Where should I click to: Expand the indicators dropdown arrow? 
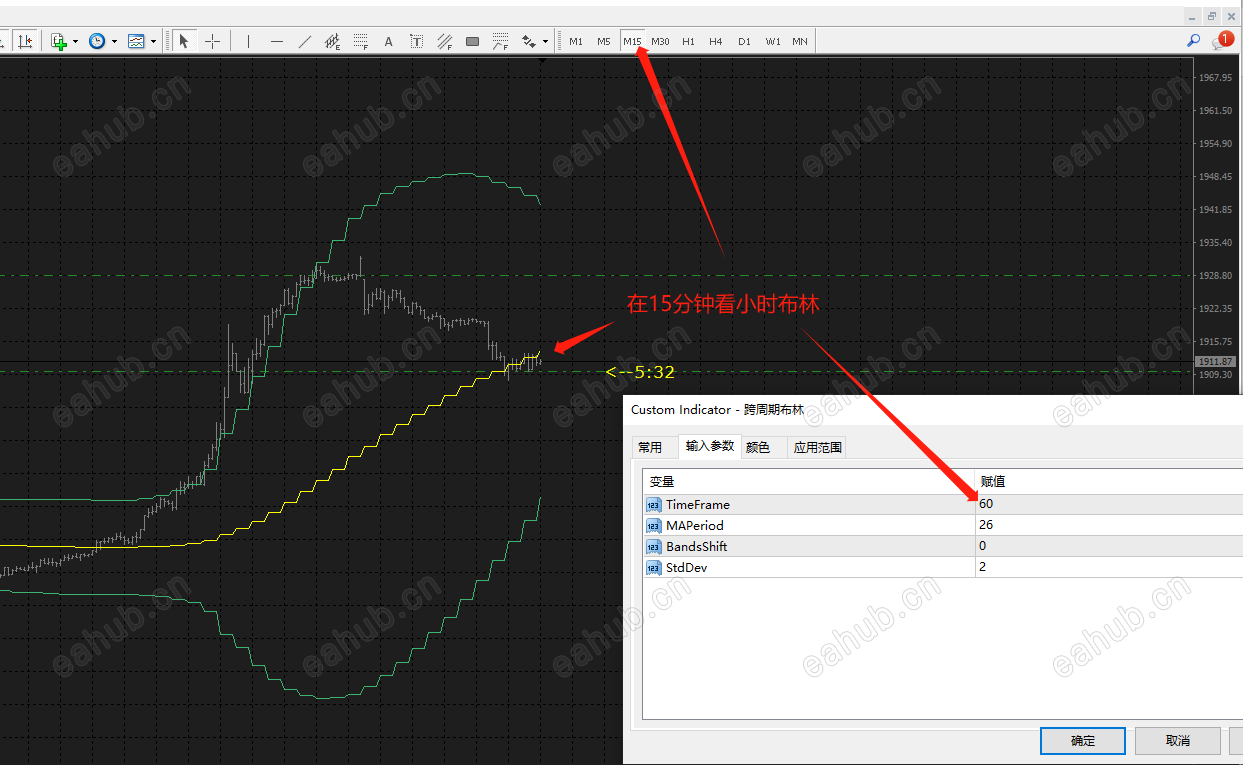tap(75, 41)
